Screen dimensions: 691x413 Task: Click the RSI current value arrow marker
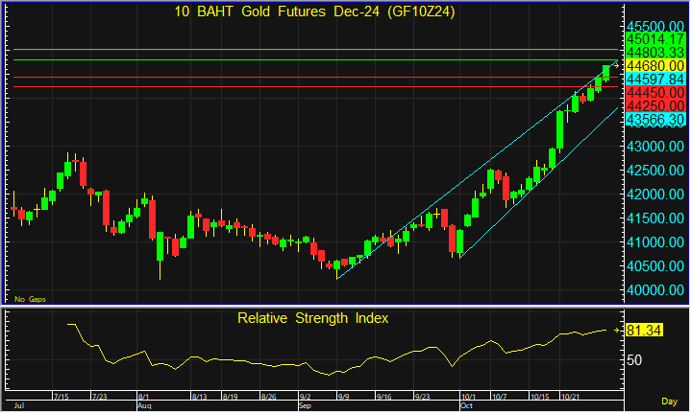coord(615,329)
